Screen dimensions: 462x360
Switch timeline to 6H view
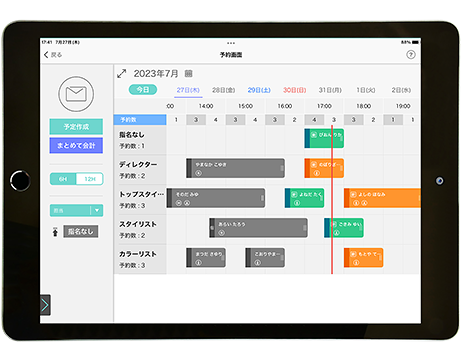click(63, 179)
